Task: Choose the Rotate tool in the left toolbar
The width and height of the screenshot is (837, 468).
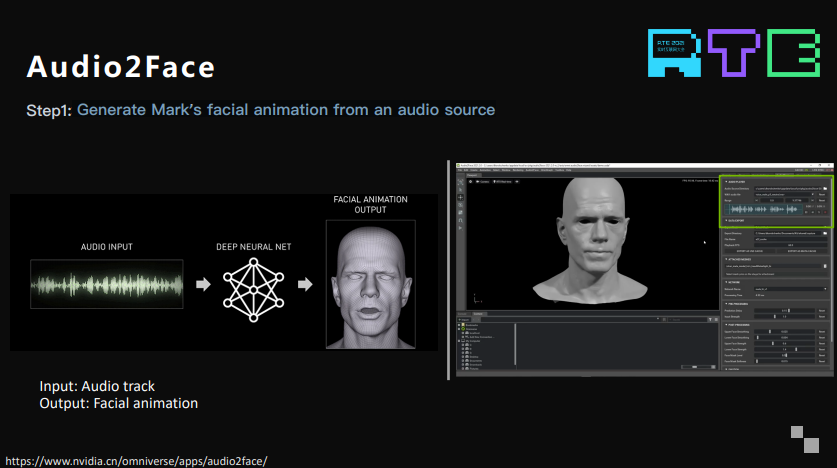Action: [x=460, y=205]
